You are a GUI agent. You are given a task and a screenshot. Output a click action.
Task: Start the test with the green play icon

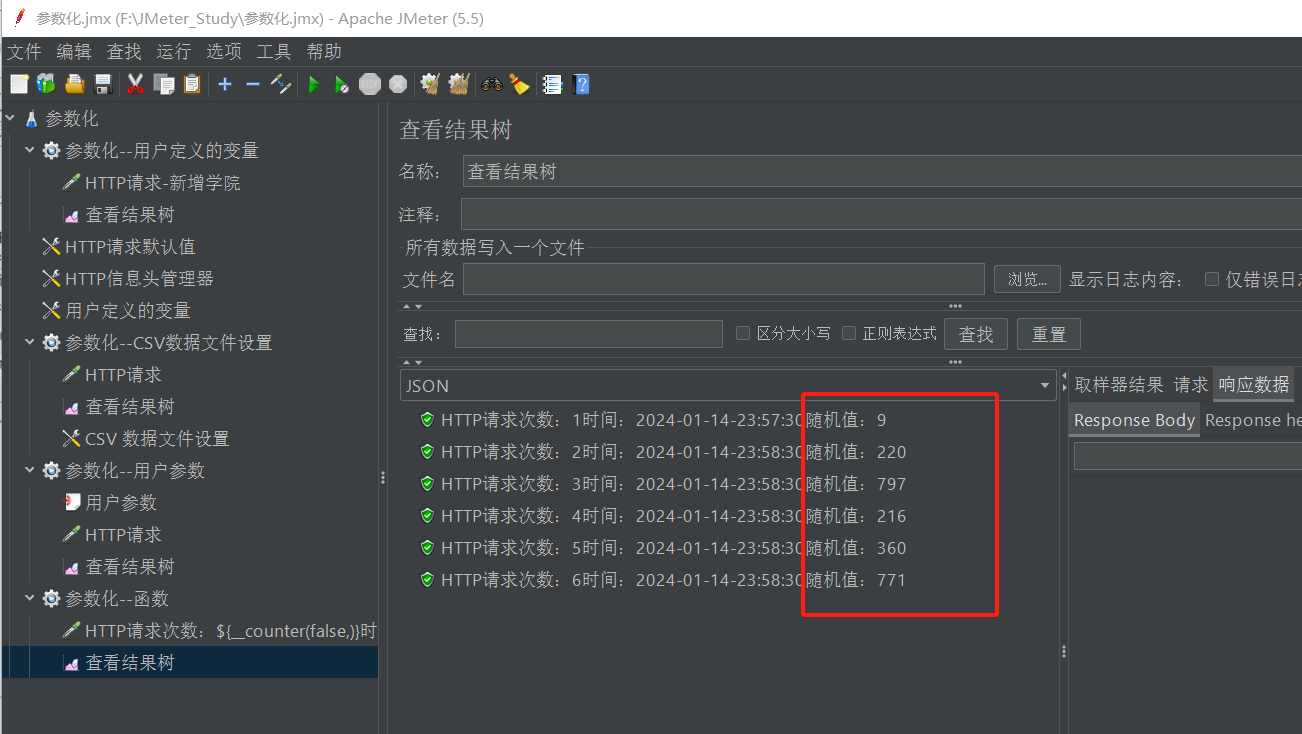[x=314, y=85]
